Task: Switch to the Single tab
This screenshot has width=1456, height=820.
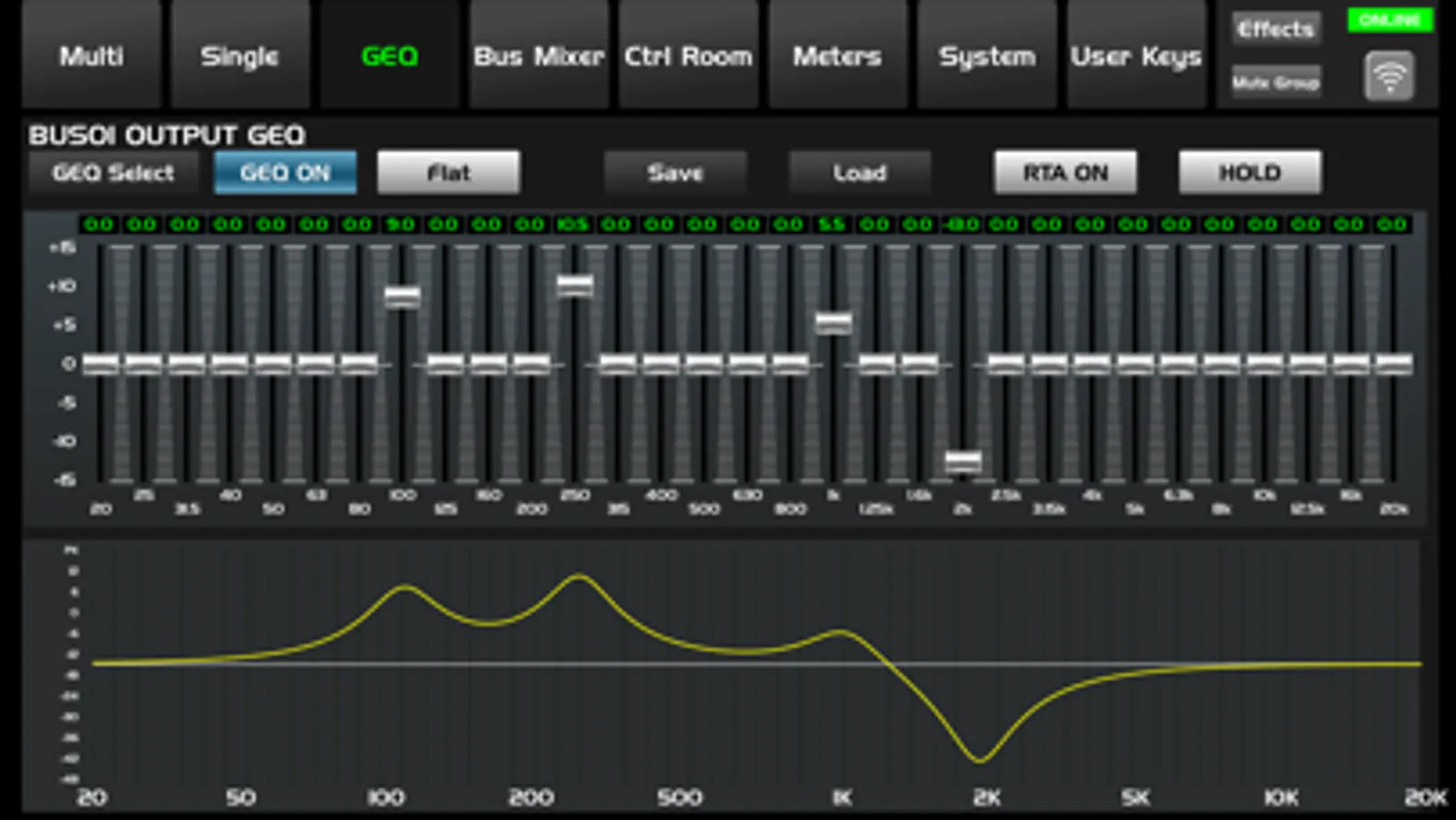Action: (239, 55)
